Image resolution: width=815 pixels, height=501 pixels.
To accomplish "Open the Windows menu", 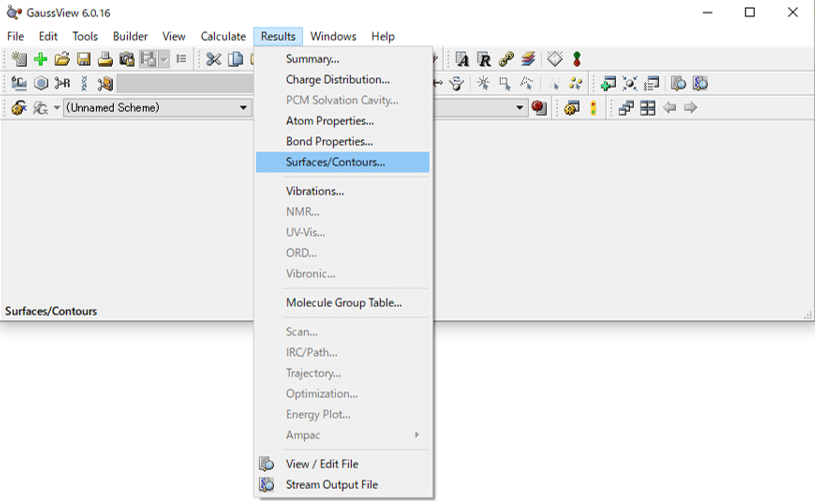I will click(x=333, y=36).
